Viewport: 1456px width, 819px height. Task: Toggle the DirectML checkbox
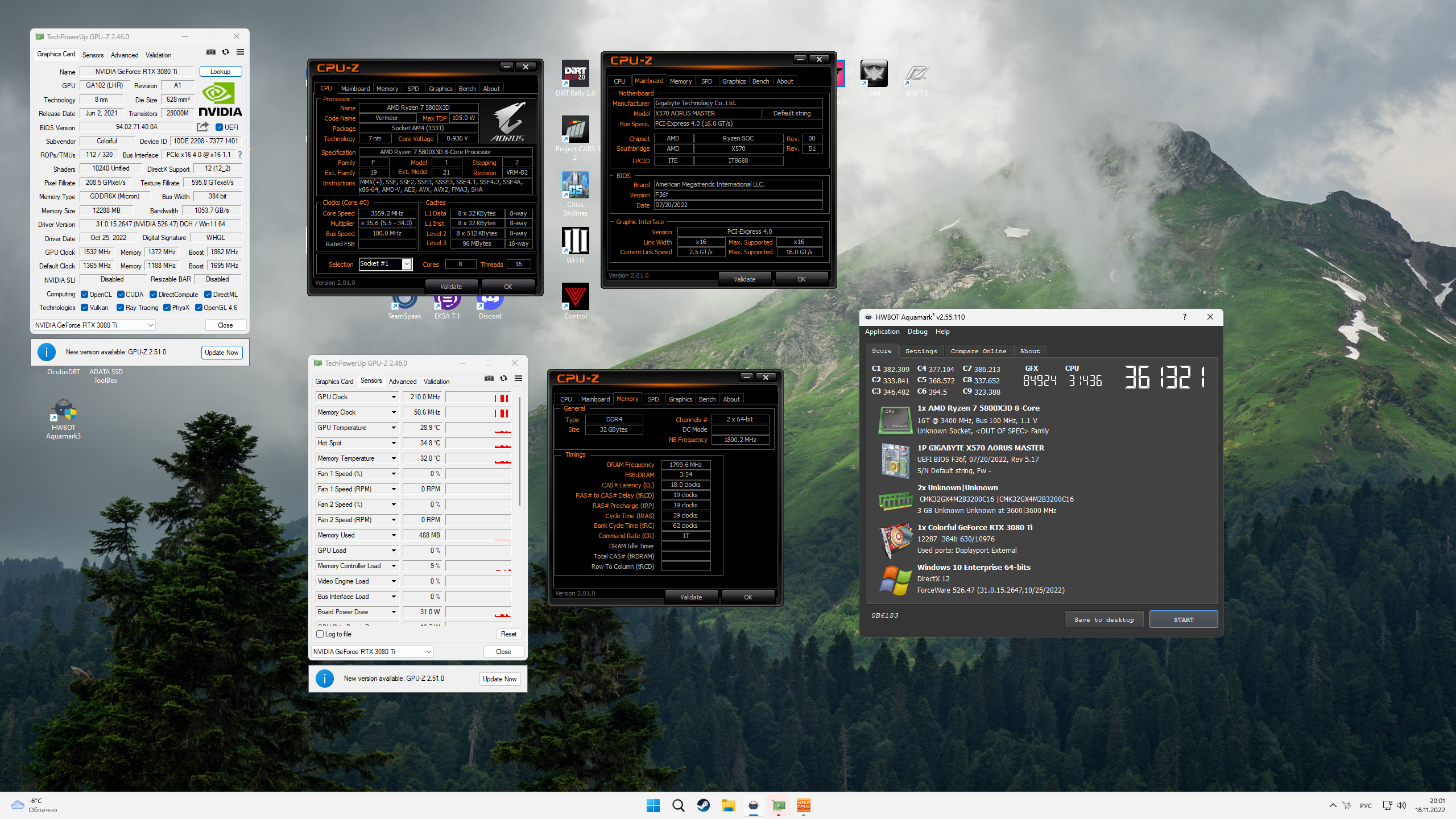tap(208, 295)
